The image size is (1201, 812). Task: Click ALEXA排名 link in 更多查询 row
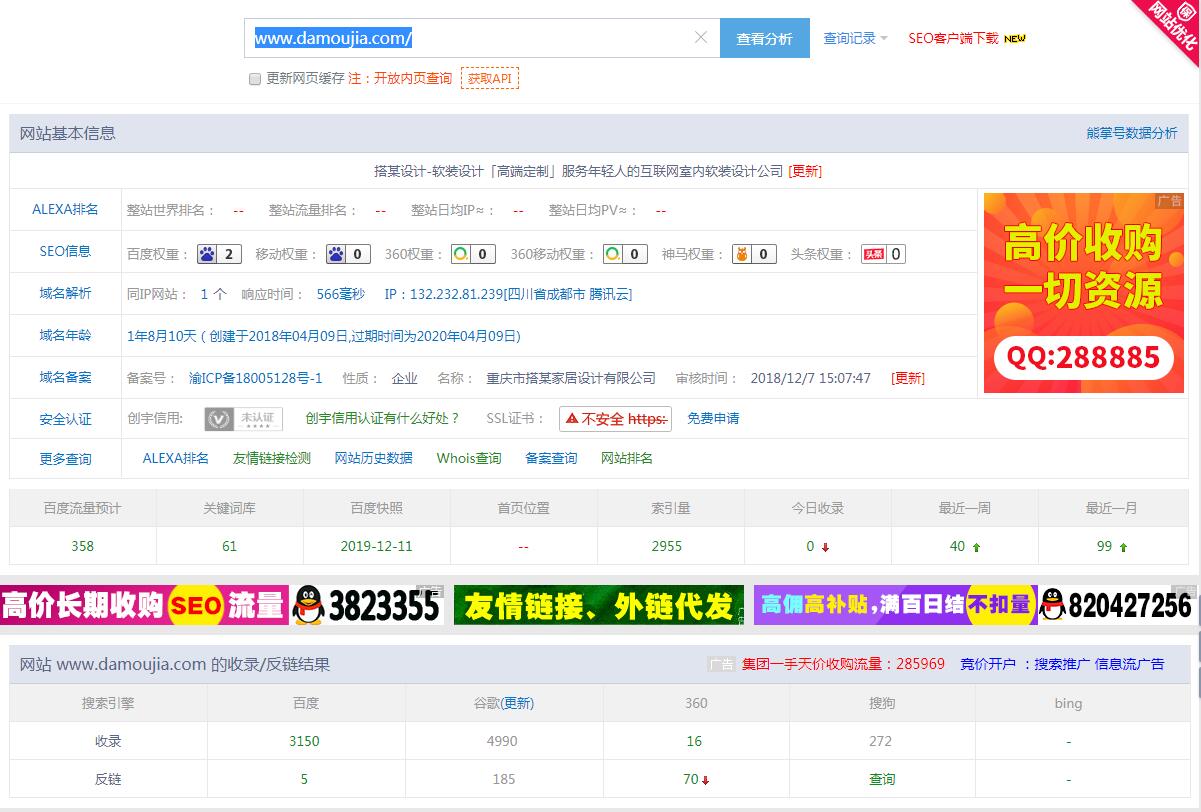click(176, 458)
